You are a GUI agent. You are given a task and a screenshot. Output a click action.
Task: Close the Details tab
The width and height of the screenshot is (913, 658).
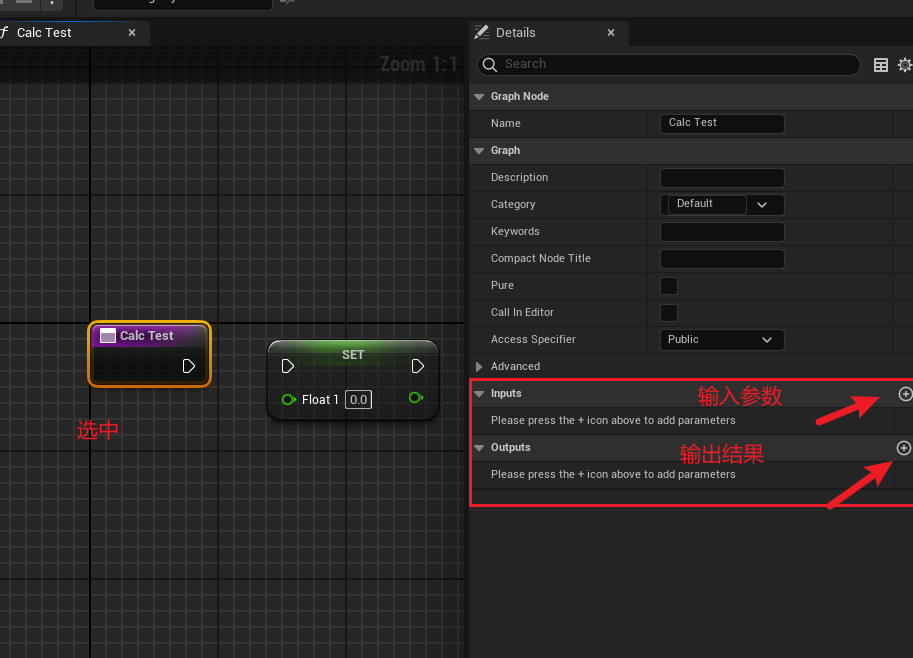click(612, 33)
